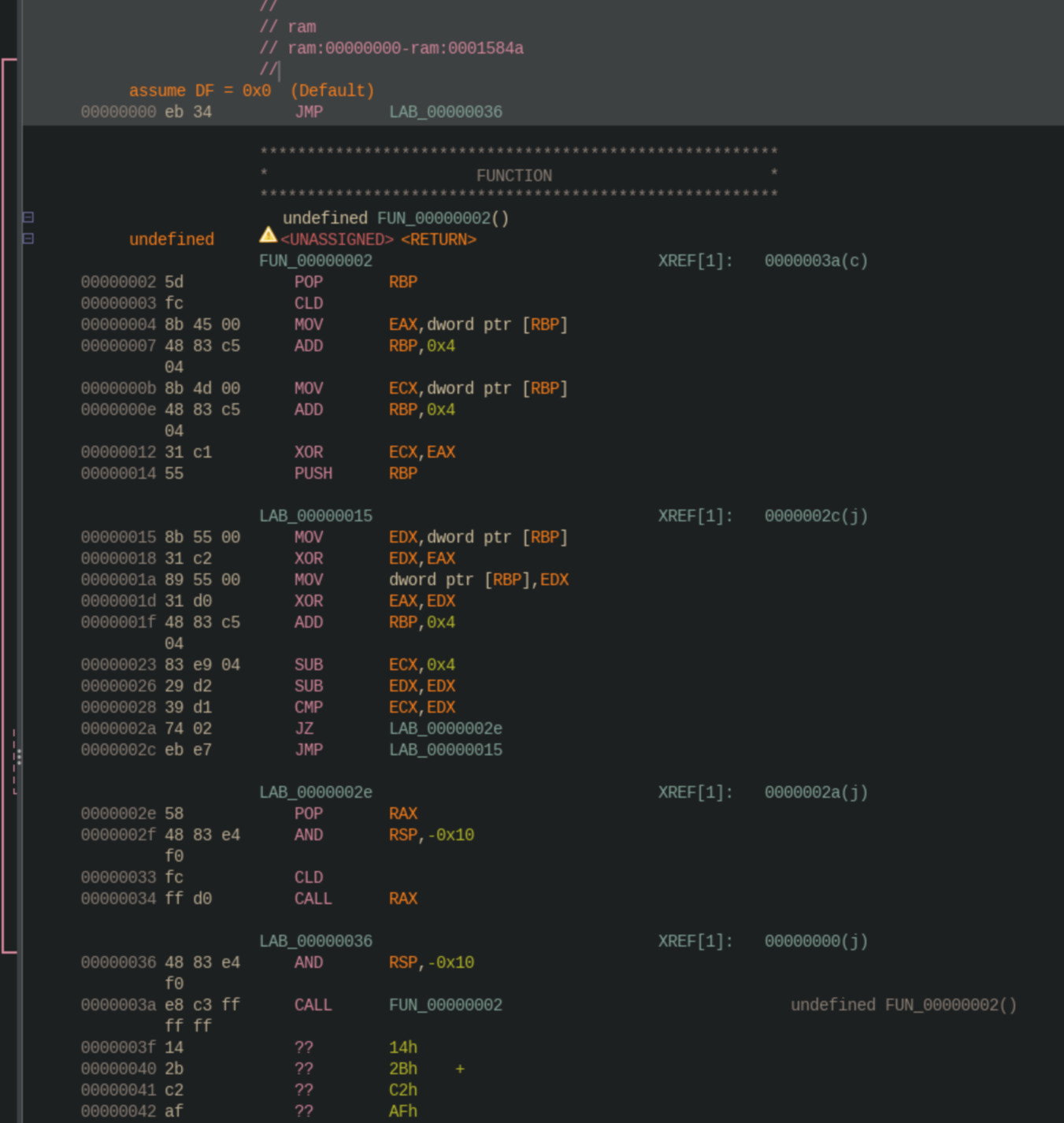Select LAB_00000036 target in the JMP operand
Screen dimensions: 1064x1123
445,112
